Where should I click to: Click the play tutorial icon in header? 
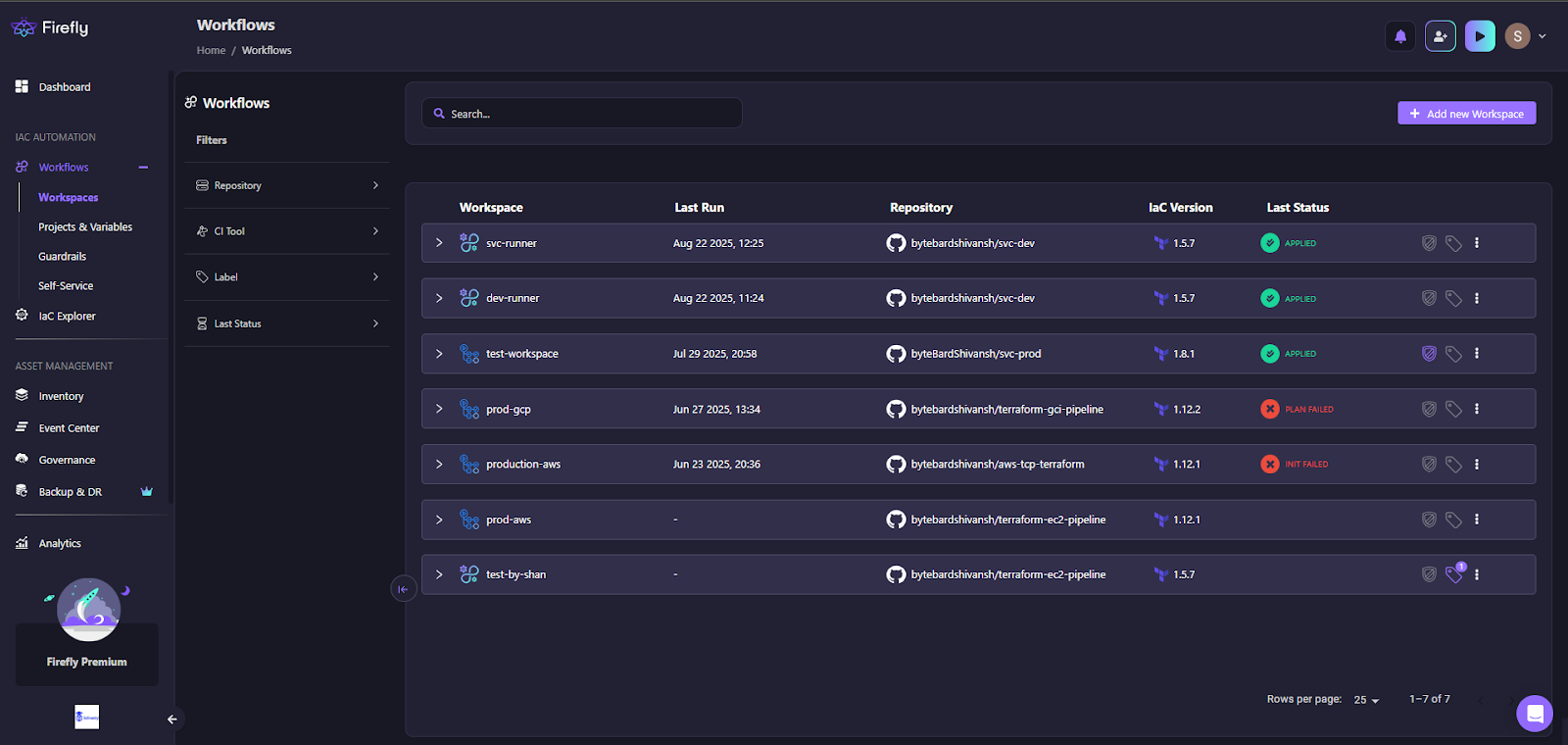tap(1480, 36)
